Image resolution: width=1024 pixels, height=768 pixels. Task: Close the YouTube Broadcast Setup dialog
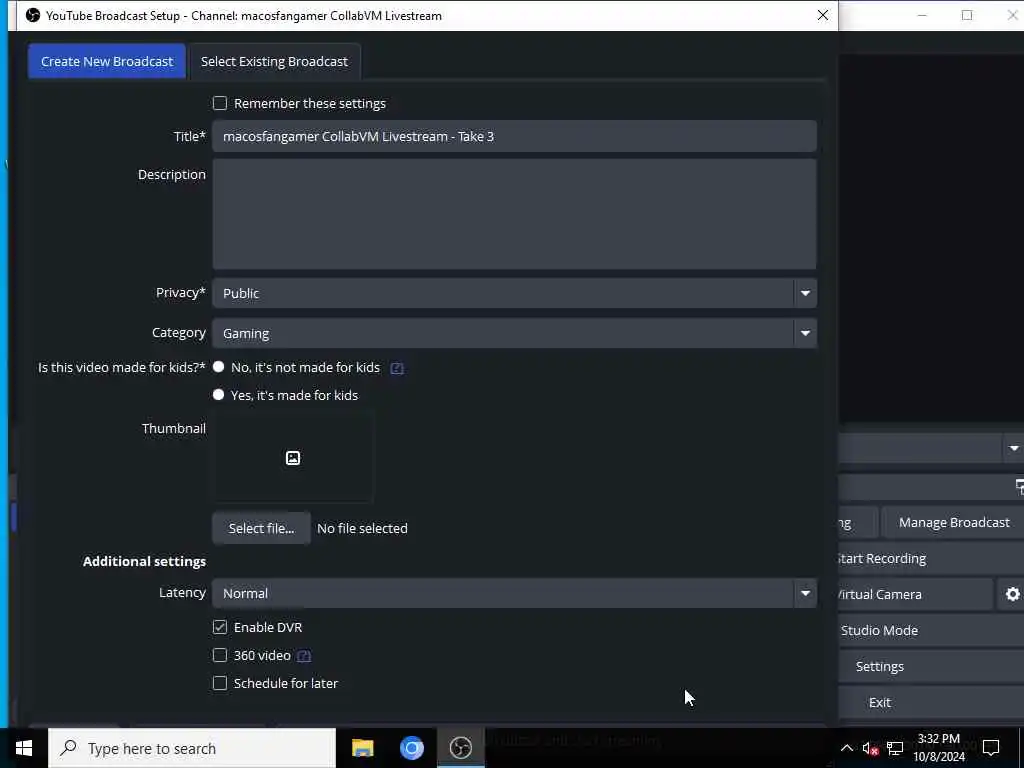(x=823, y=15)
